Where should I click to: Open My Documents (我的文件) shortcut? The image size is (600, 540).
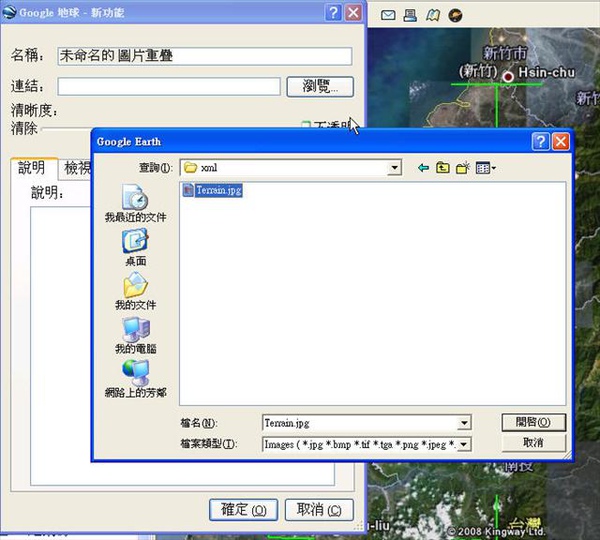coord(135,291)
